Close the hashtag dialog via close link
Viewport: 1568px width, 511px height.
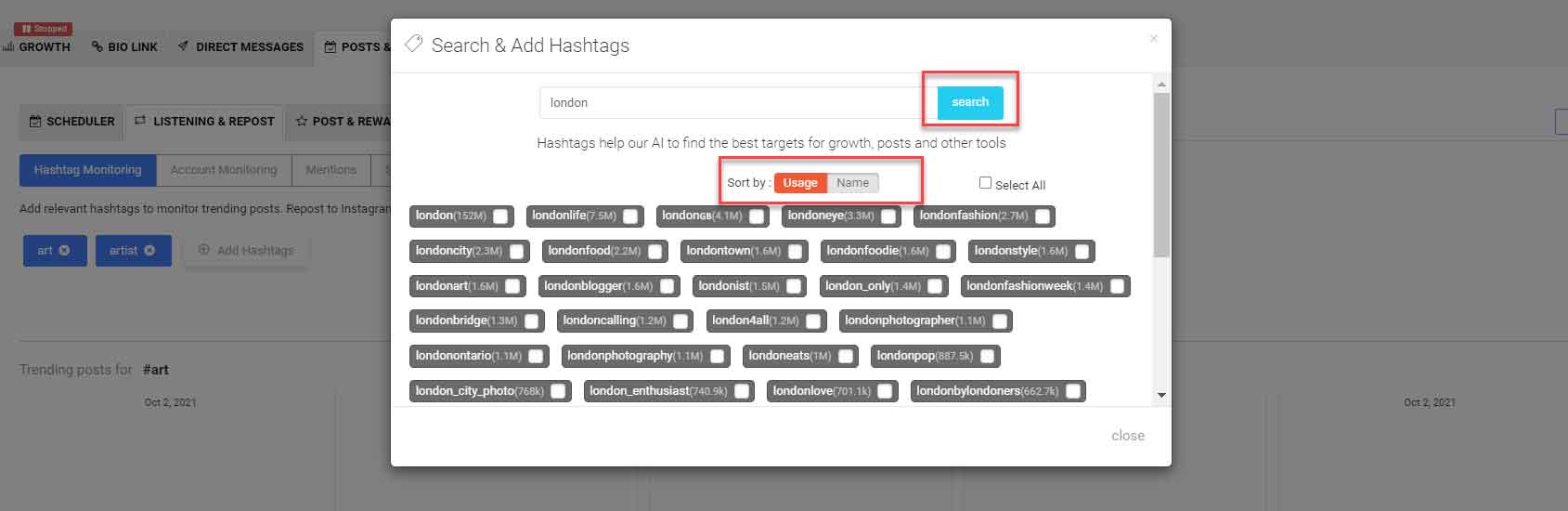[1128, 436]
